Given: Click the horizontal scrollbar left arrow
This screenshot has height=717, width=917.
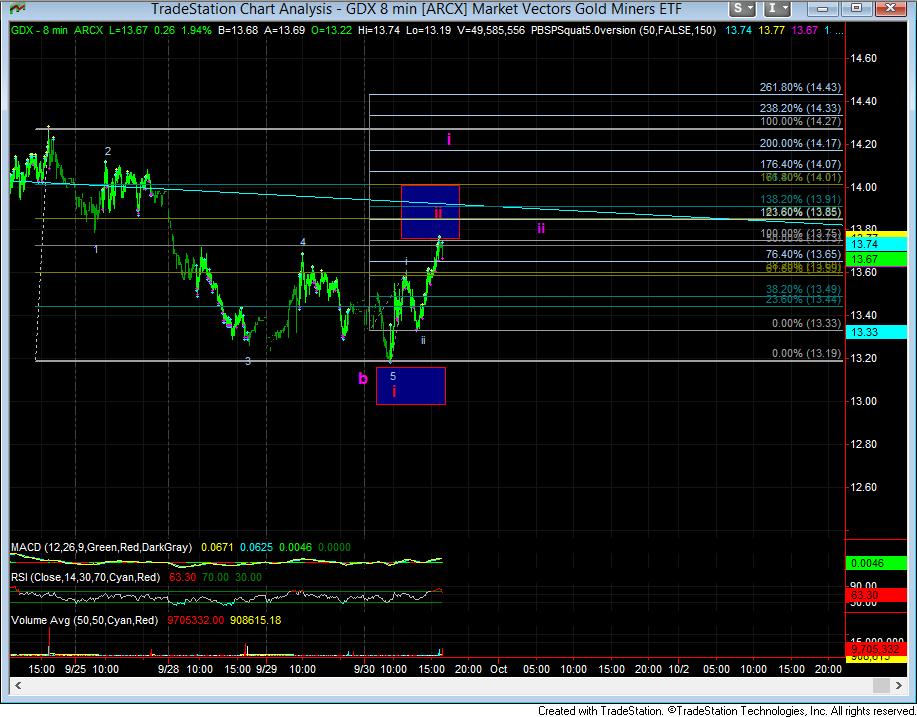Looking at the screenshot, I should 18,685.
